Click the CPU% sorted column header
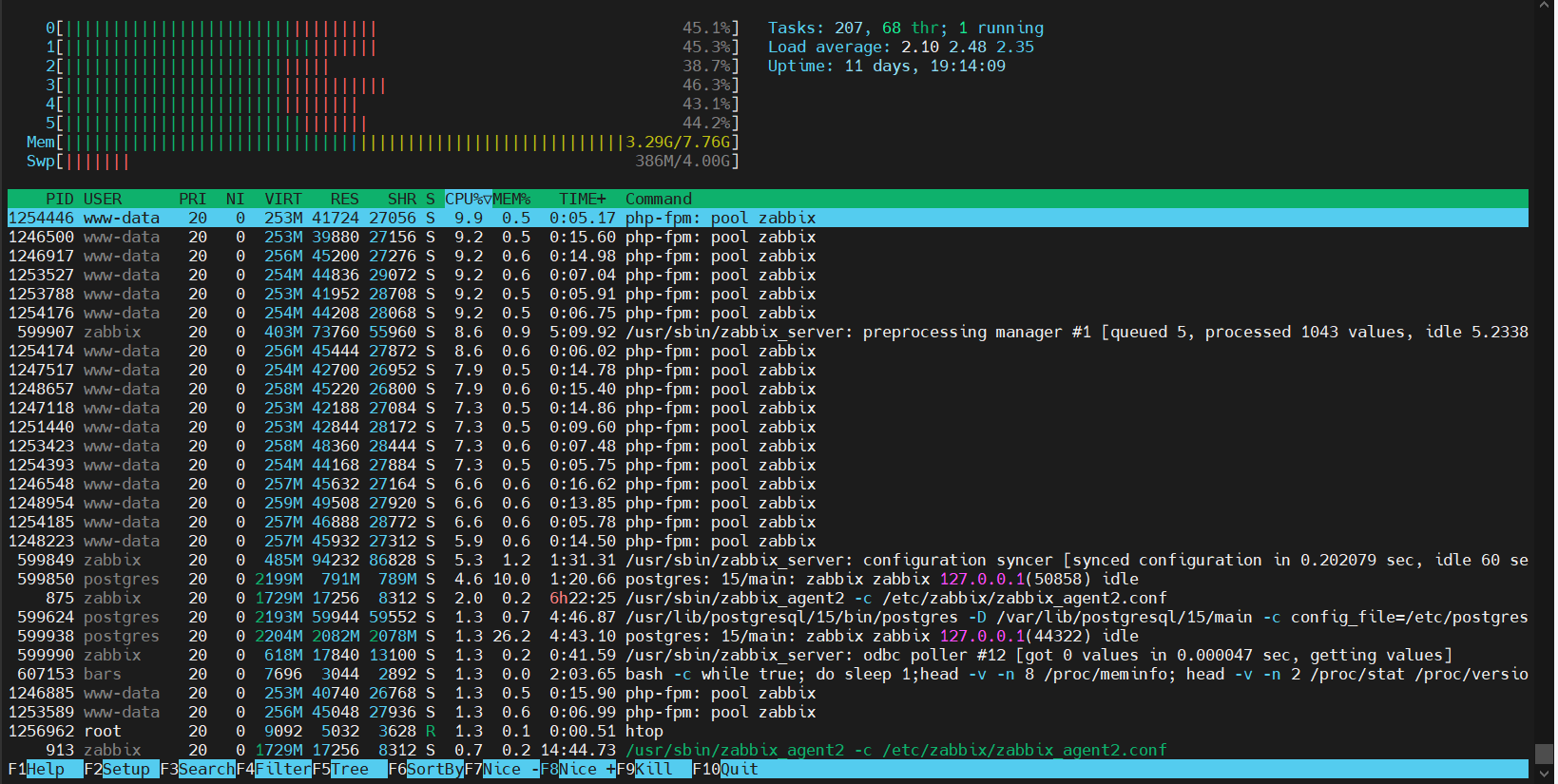Image resolution: width=1558 pixels, height=784 pixels. (469, 199)
